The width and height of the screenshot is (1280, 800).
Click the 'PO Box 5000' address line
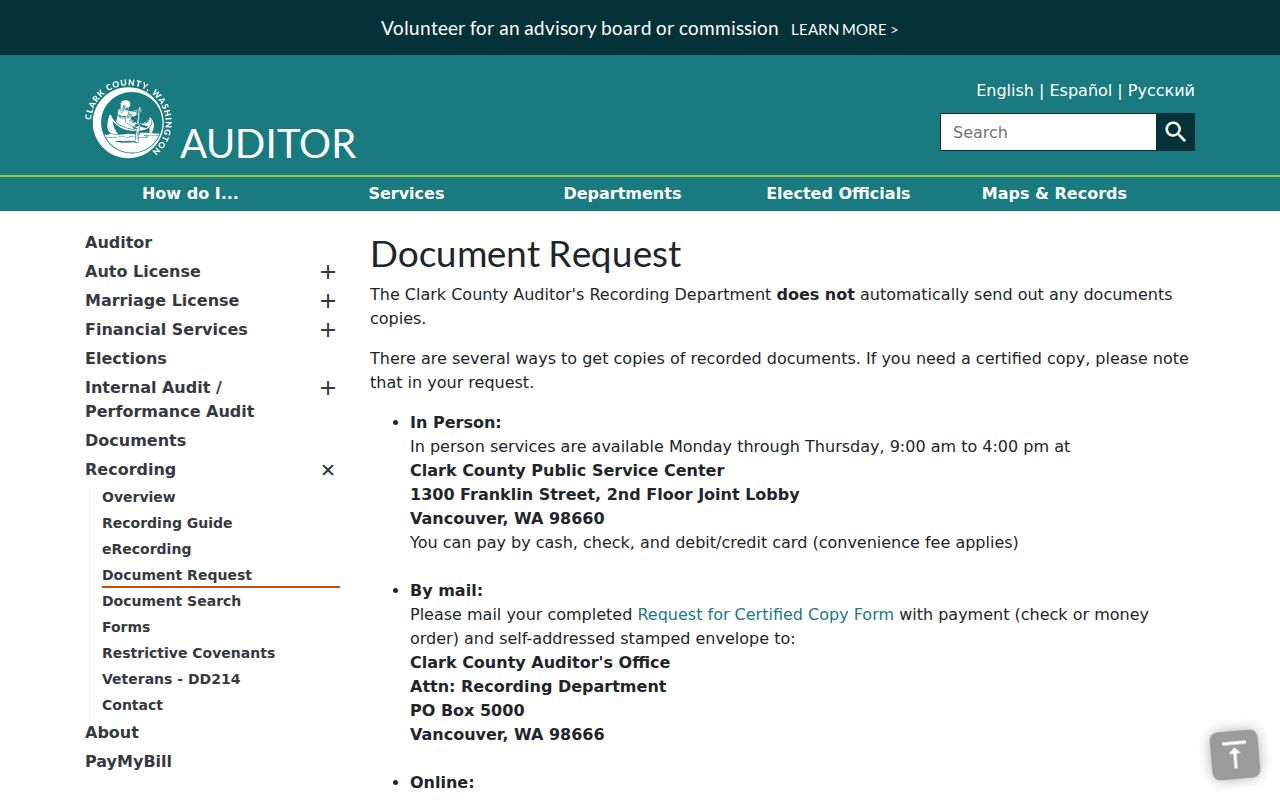pos(467,710)
